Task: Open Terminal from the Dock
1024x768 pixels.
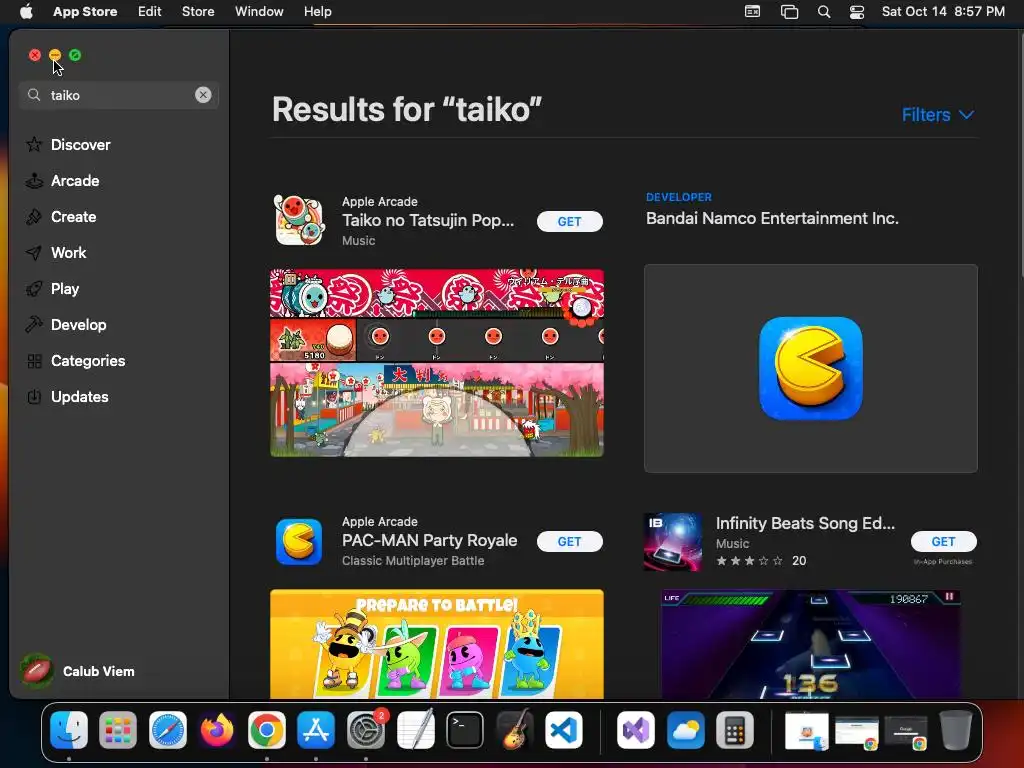Action: tap(465, 730)
